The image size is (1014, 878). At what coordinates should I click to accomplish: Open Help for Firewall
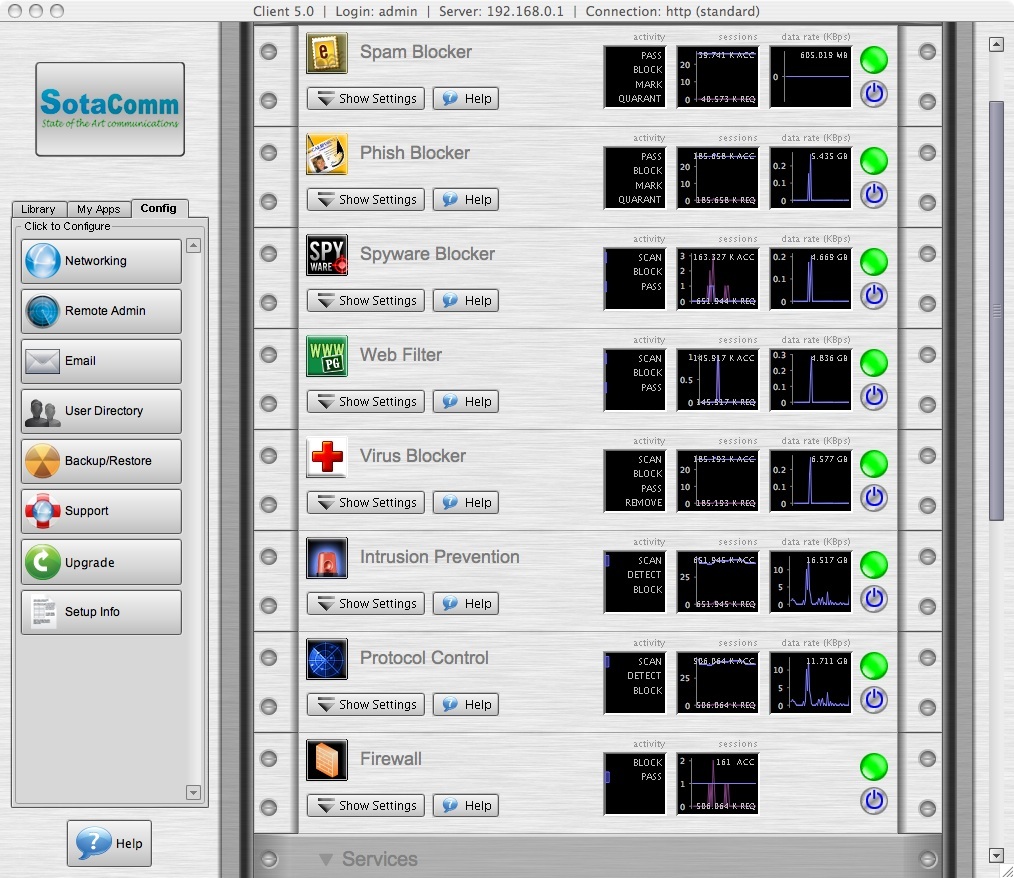(x=466, y=806)
